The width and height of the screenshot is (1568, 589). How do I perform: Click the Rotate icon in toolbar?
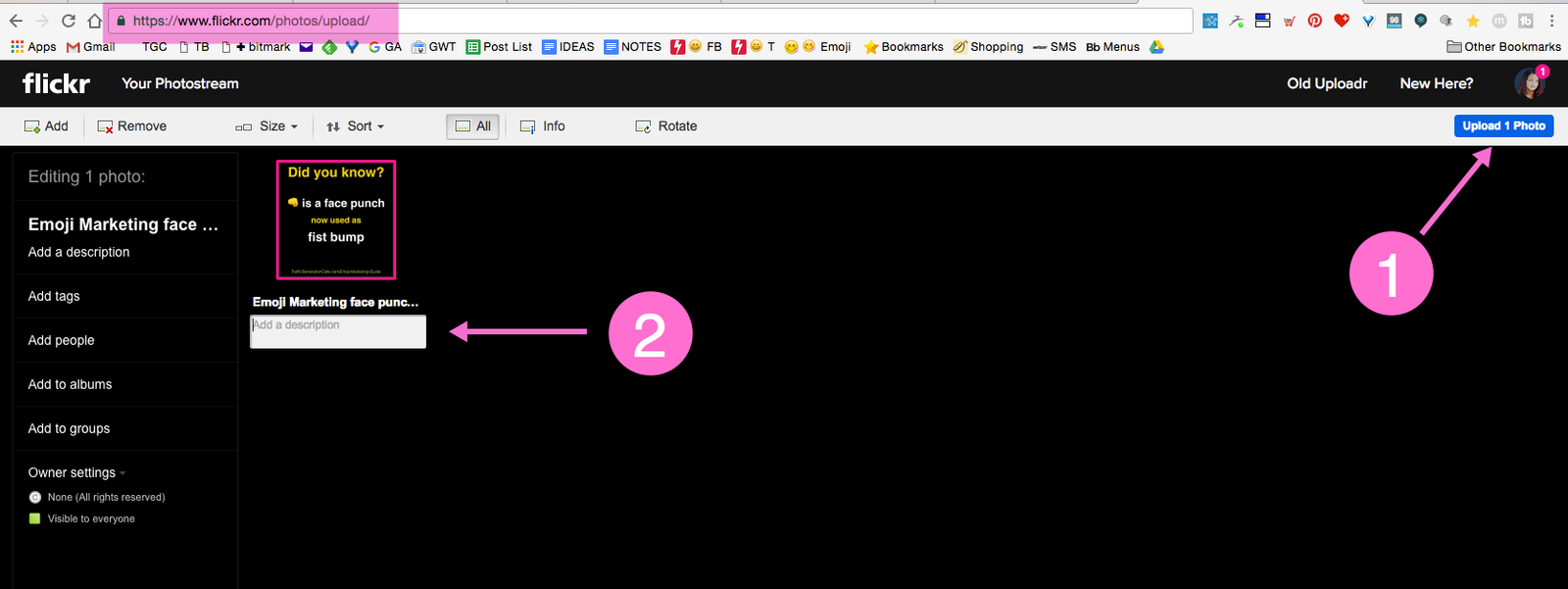coord(643,126)
